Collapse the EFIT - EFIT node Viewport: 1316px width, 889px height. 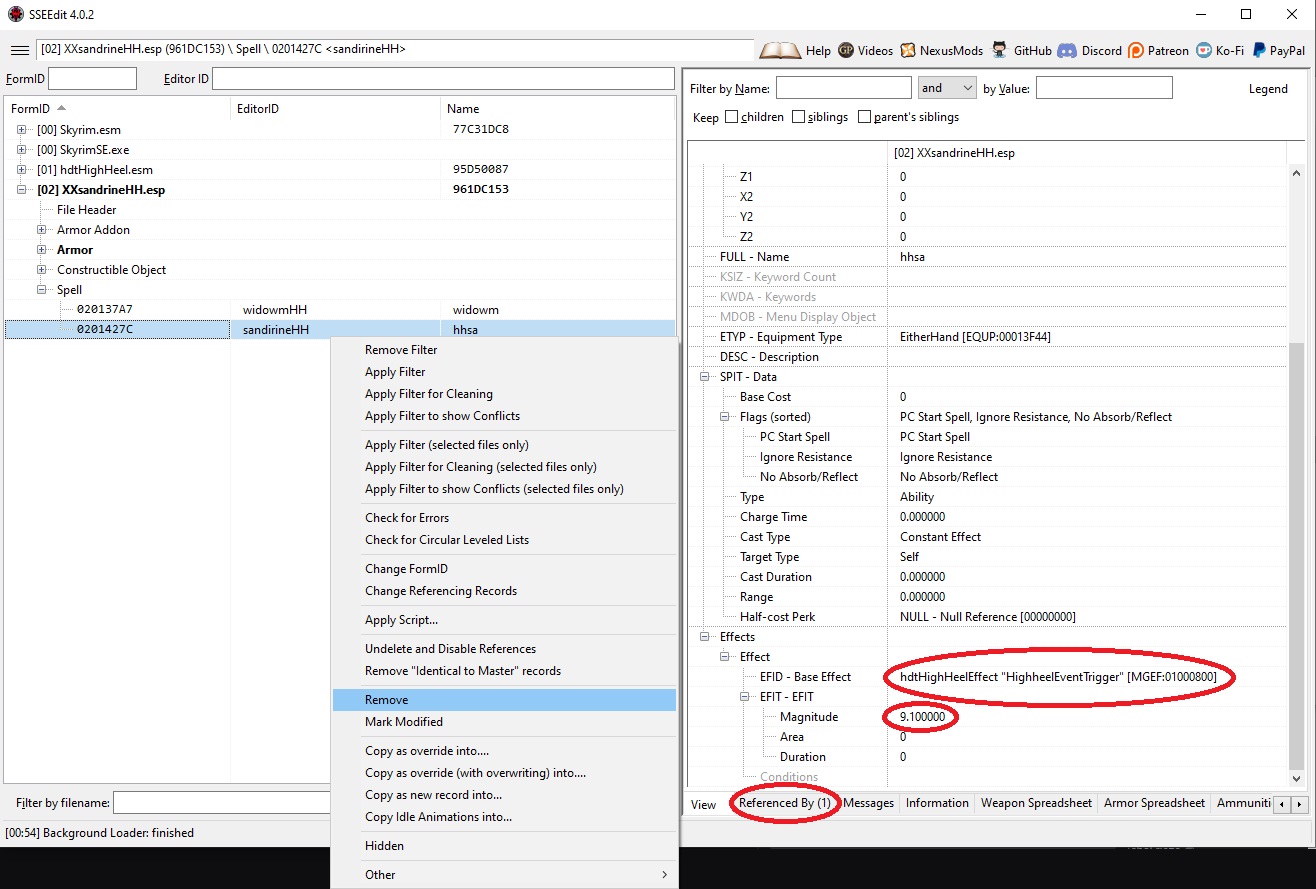(x=745, y=697)
